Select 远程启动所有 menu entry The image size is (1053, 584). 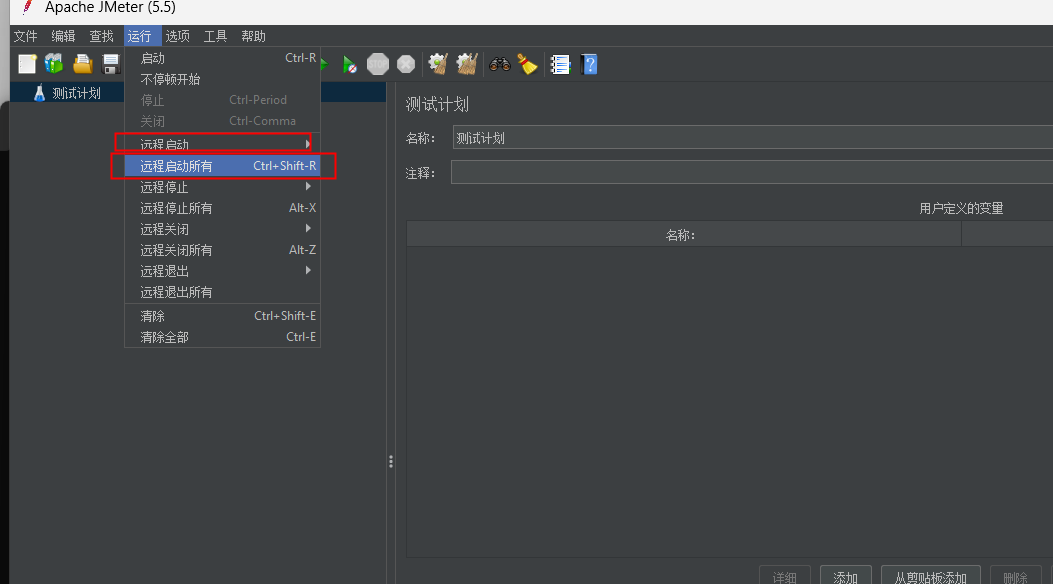click(222, 166)
